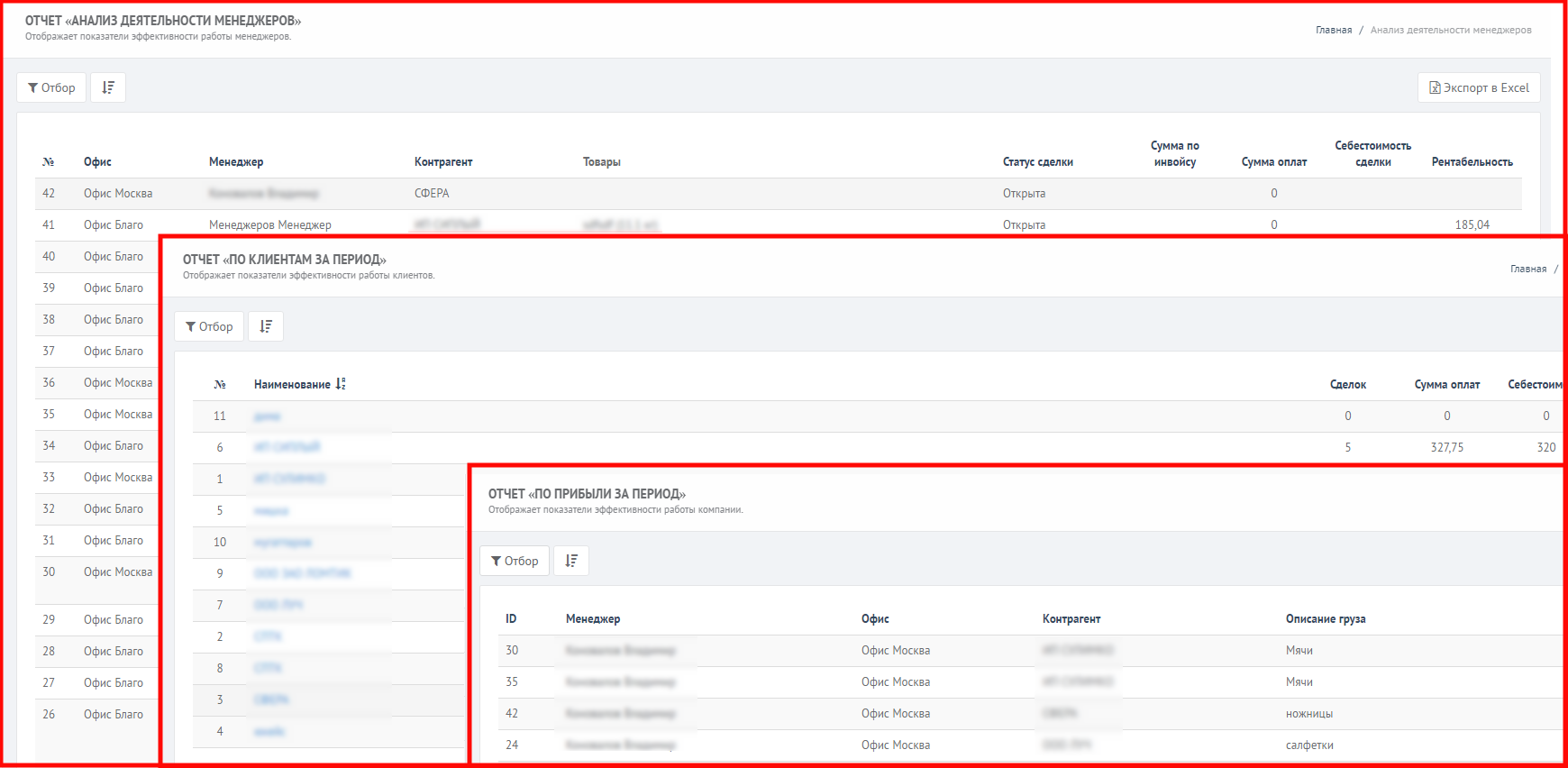
Task: Select row 42 with contractor СФЕРА
Action: coord(779,194)
